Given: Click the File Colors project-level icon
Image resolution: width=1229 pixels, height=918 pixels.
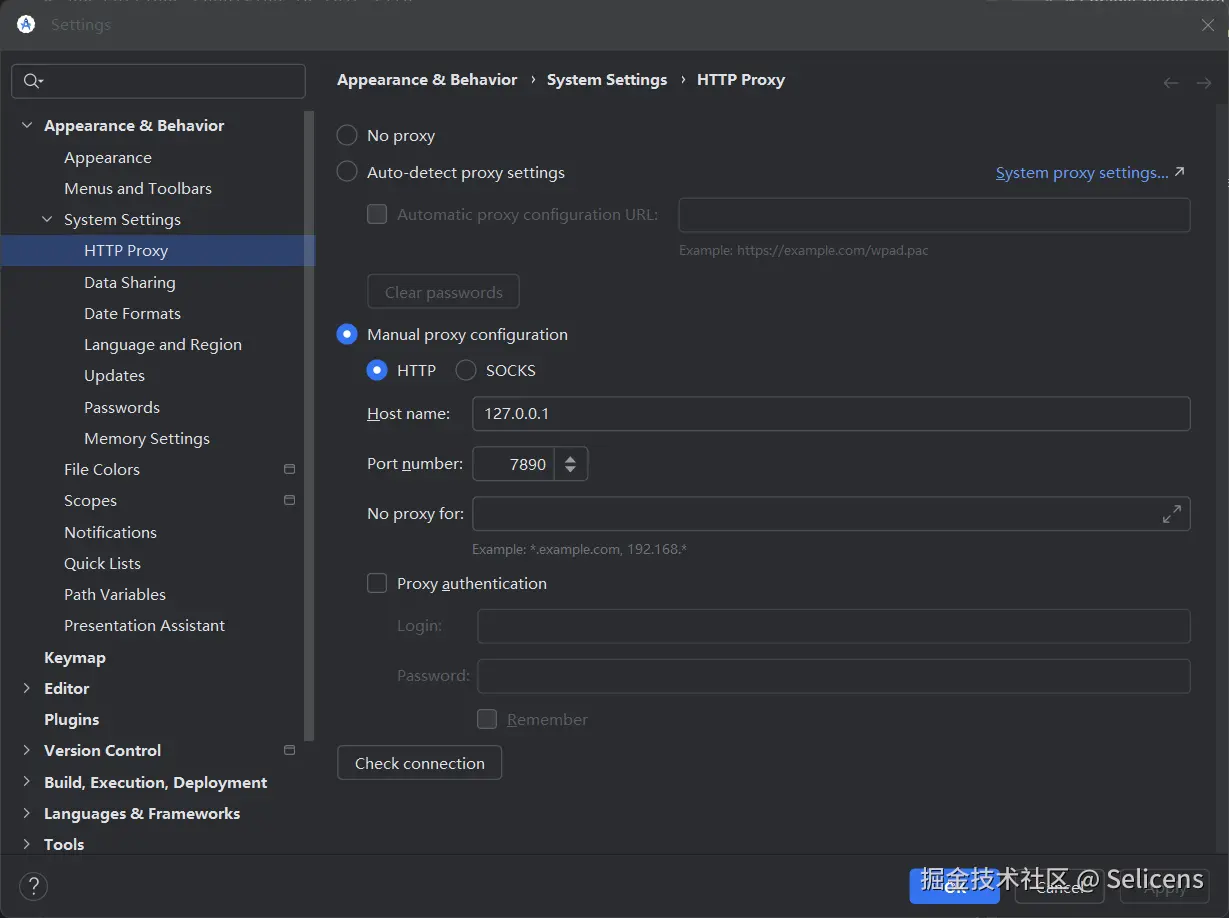Looking at the screenshot, I should 289,469.
